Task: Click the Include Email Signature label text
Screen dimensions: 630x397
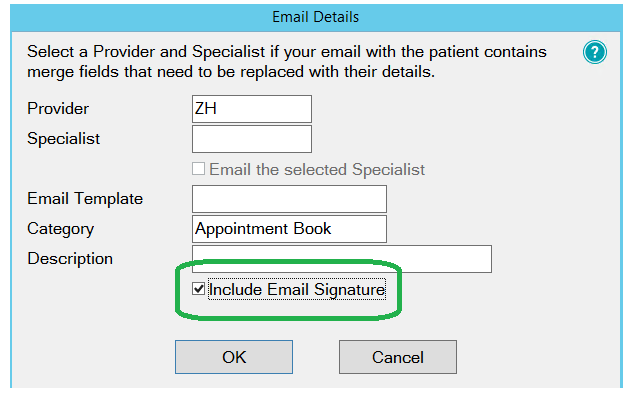Action: 297,289
